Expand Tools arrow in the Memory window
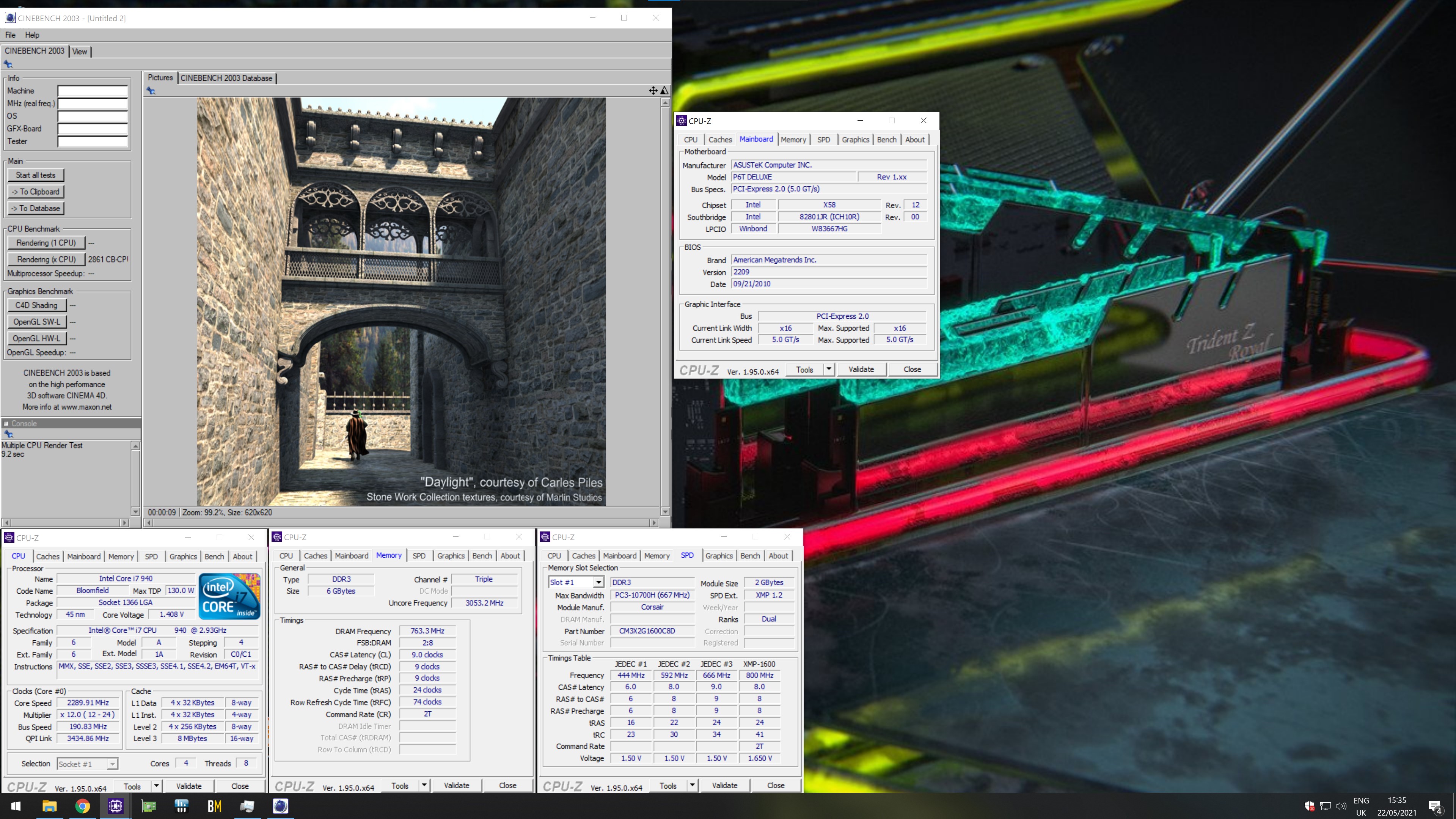Image resolution: width=1456 pixels, height=819 pixels. tap(424, 785)
